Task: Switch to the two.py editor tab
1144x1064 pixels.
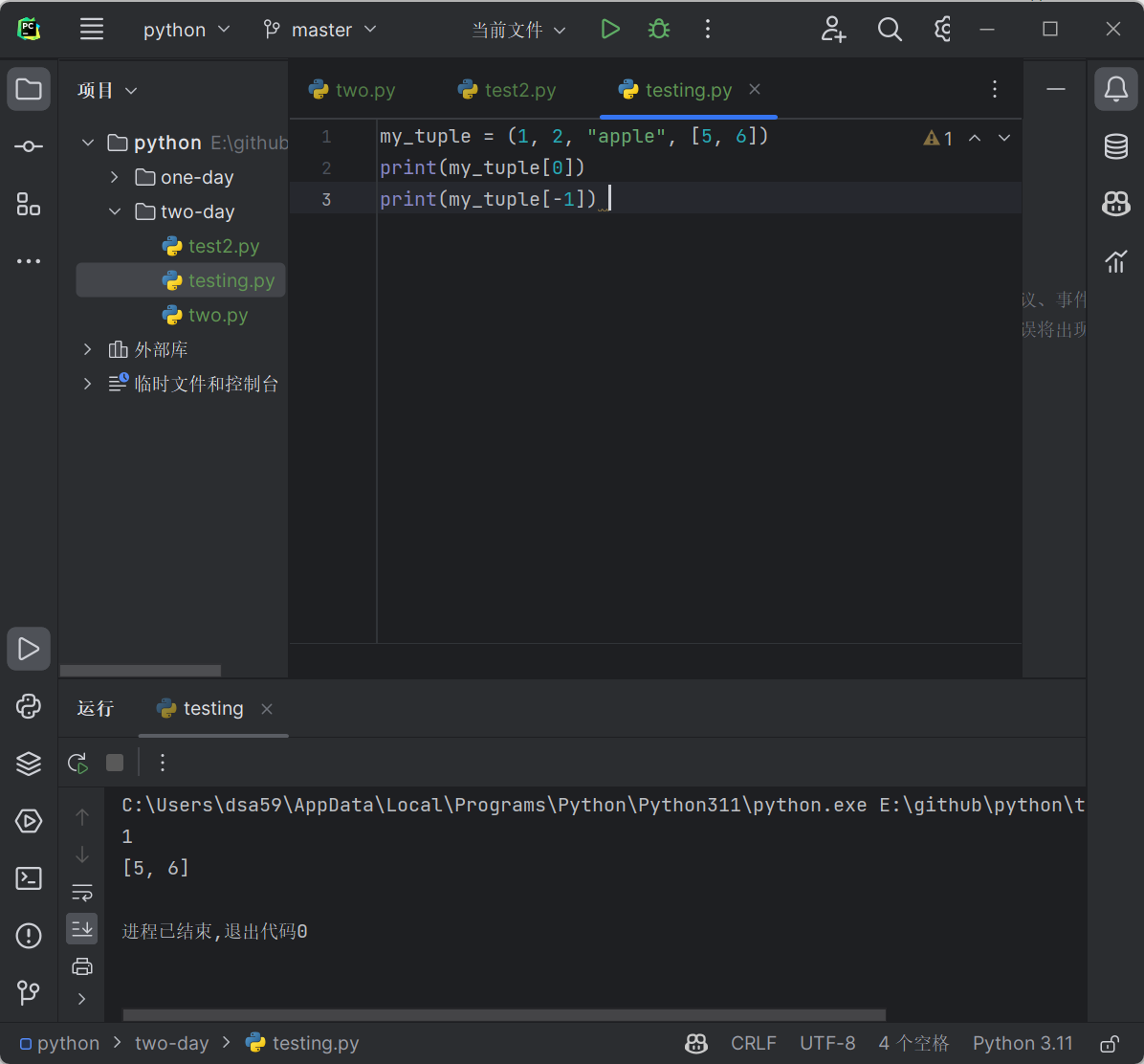Action: (x=352, y=90)
